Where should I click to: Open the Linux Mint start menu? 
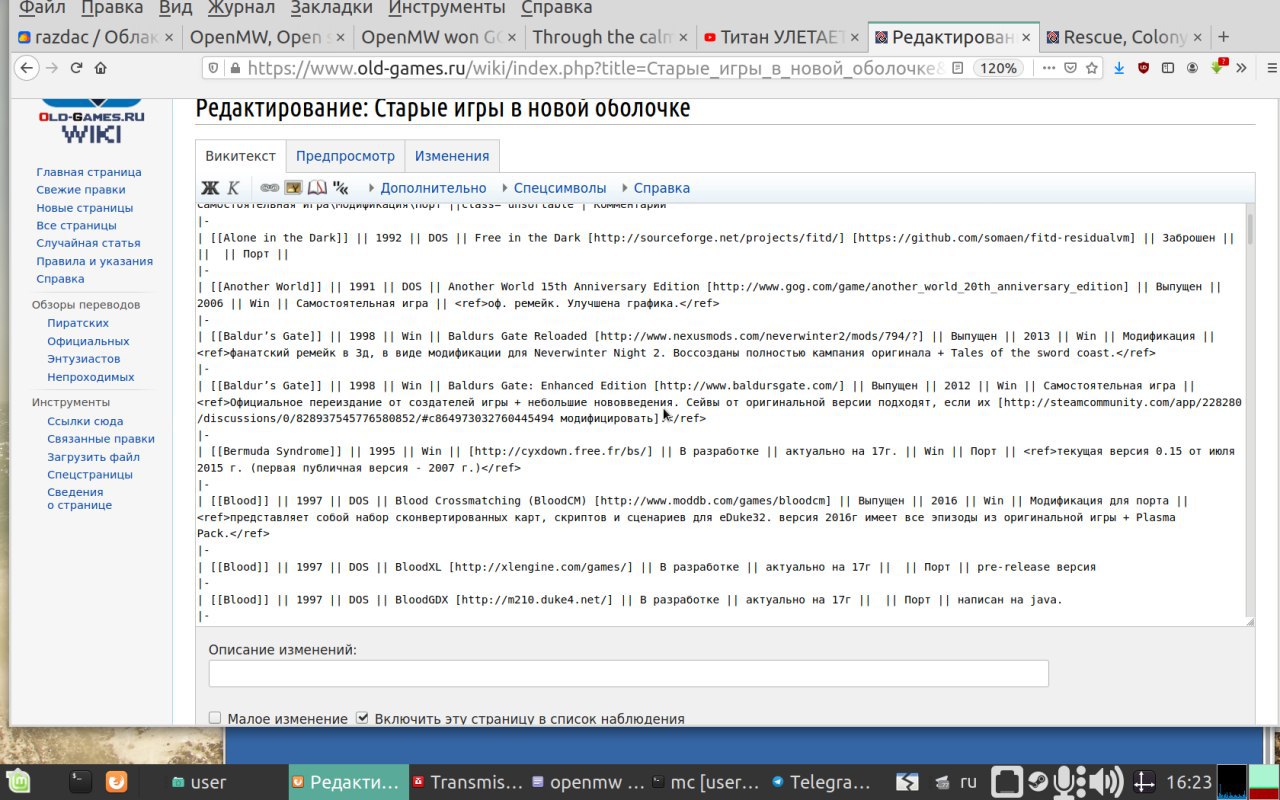tap(17, 782)
